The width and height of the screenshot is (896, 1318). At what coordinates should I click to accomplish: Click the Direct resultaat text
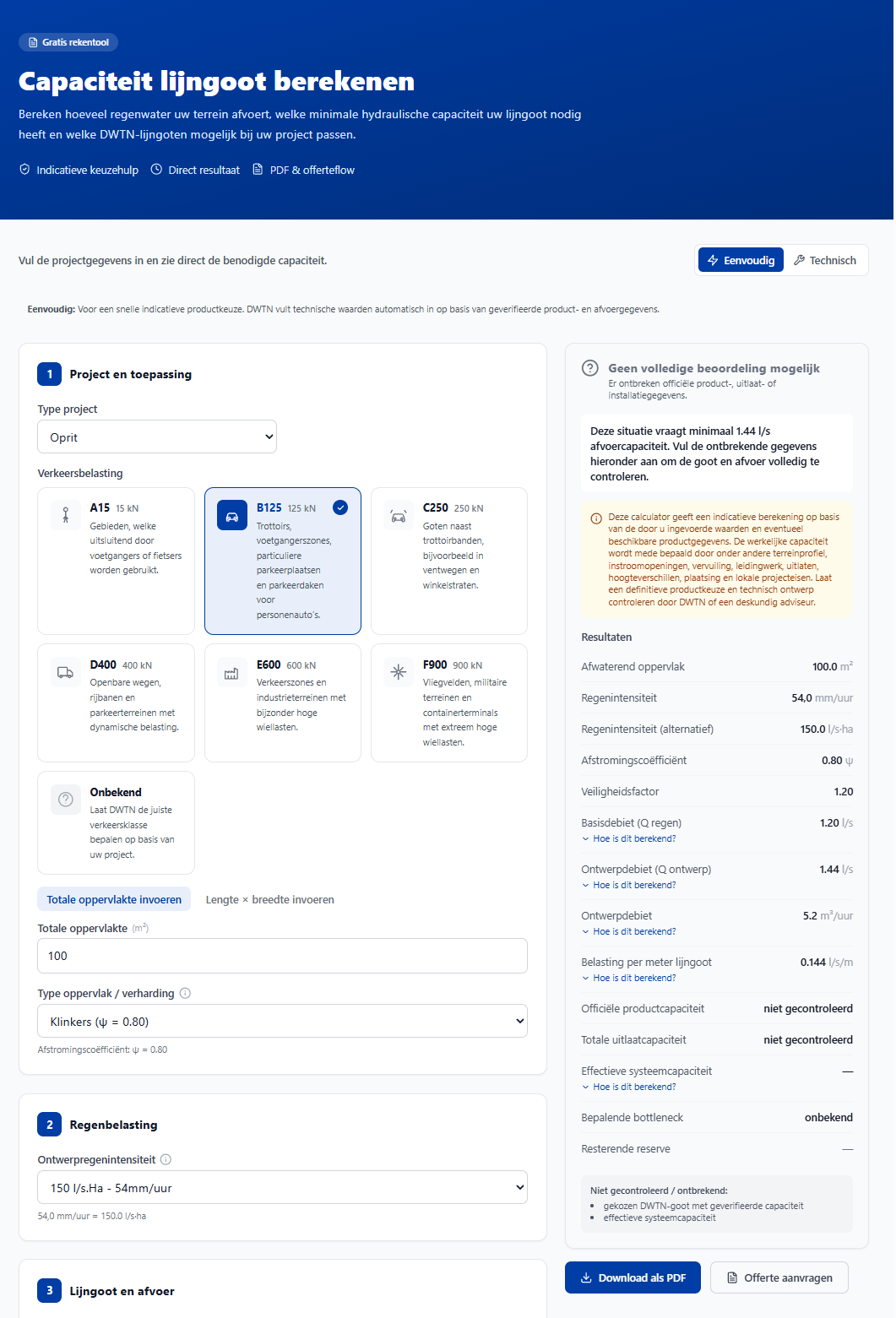click(x=204, y=170)
